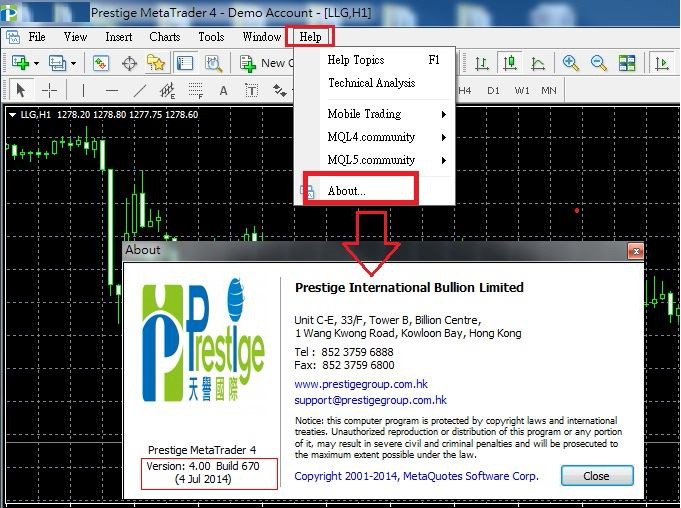Image resolution: width=681 pixels, height=508 pixels.
Task: Toggle the Market Watch window icon
Action: tap(101, 63)
